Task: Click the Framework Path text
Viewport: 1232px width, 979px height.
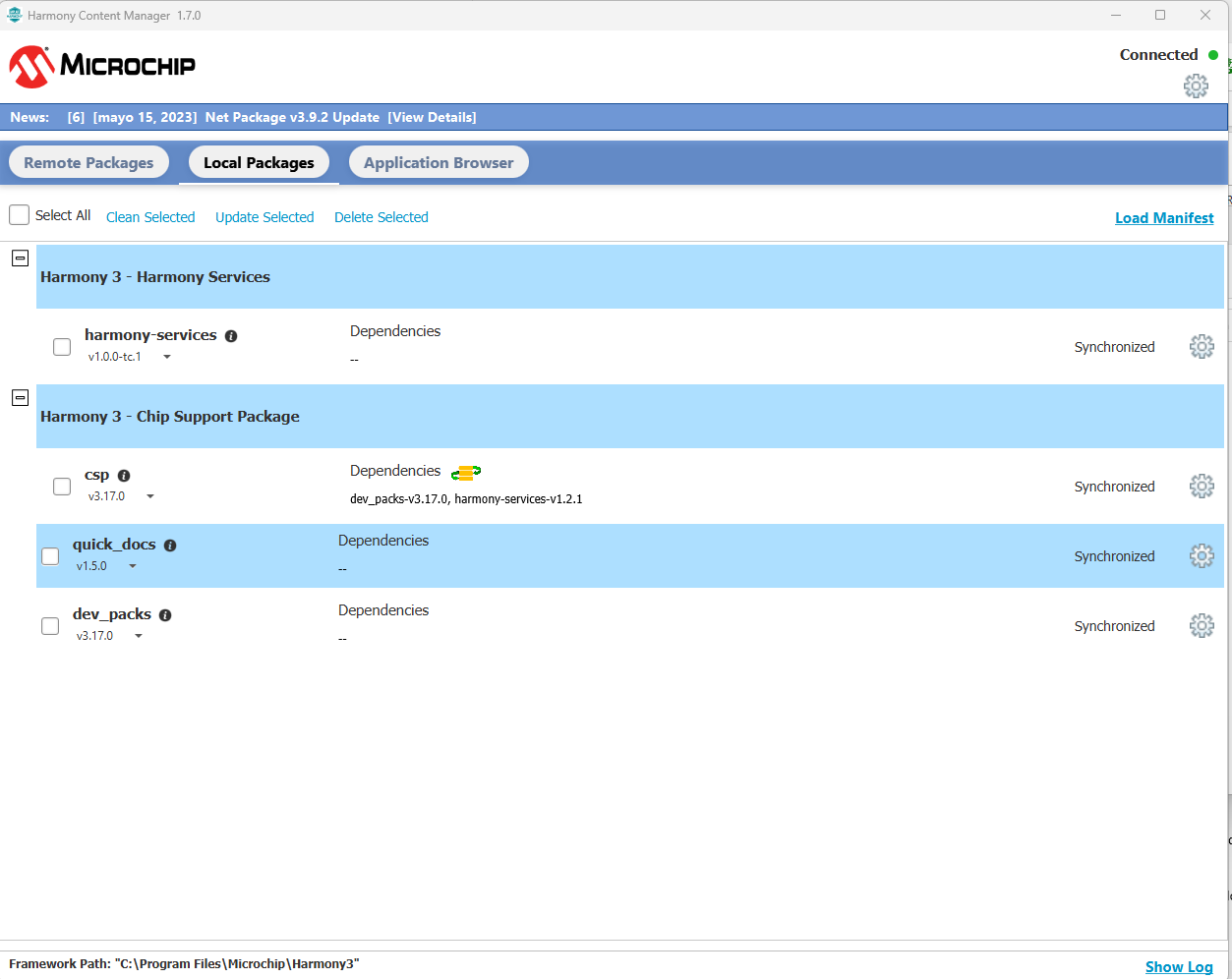Action: 184,964
